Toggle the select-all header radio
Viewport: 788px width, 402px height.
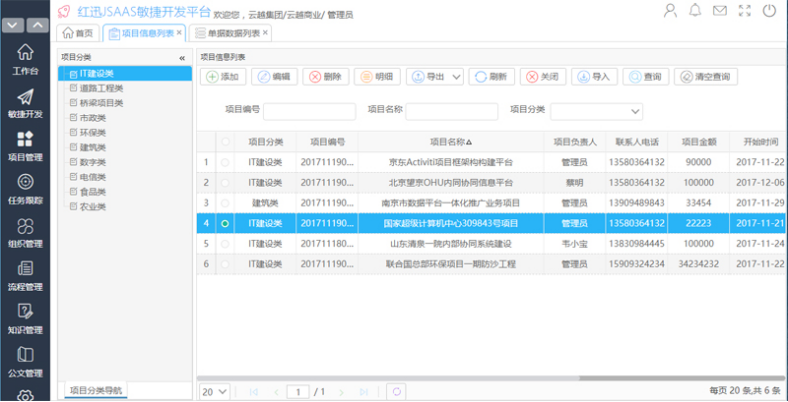[225, 142]
